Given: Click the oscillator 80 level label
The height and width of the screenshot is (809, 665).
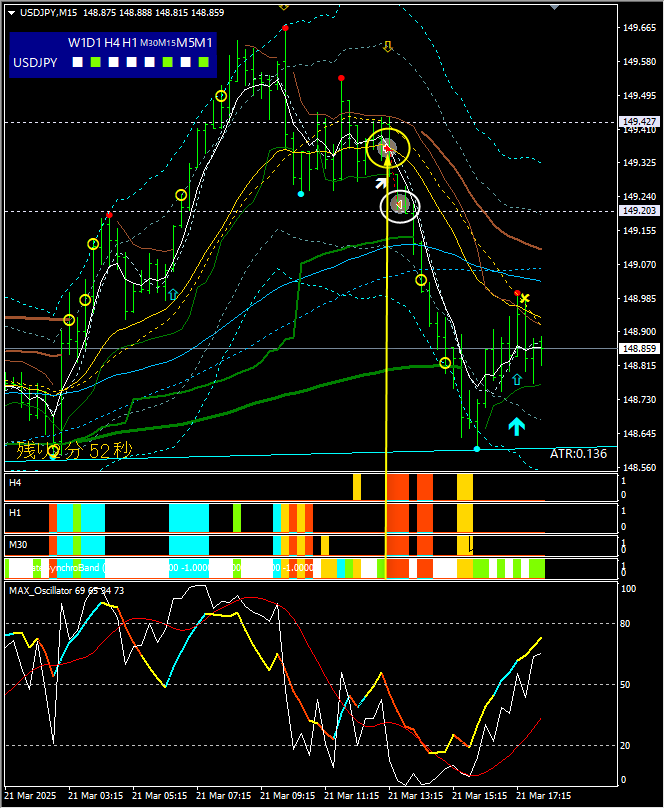Looking at the screenshot, I should tap(625, 624).
